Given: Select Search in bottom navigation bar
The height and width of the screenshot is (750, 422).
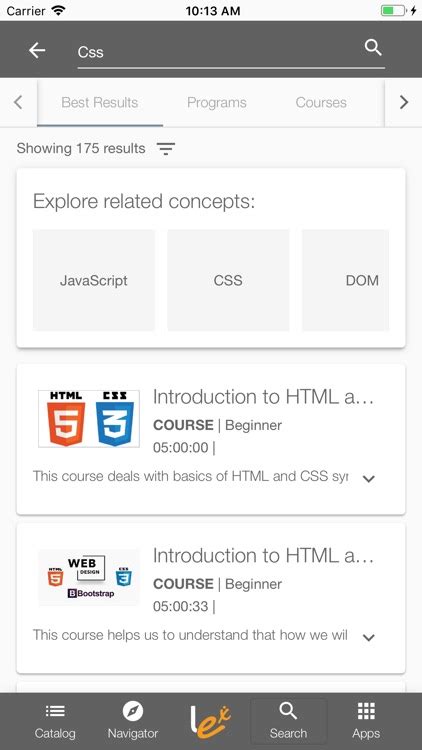Looking at the screenshot, I should coord(288,721).
